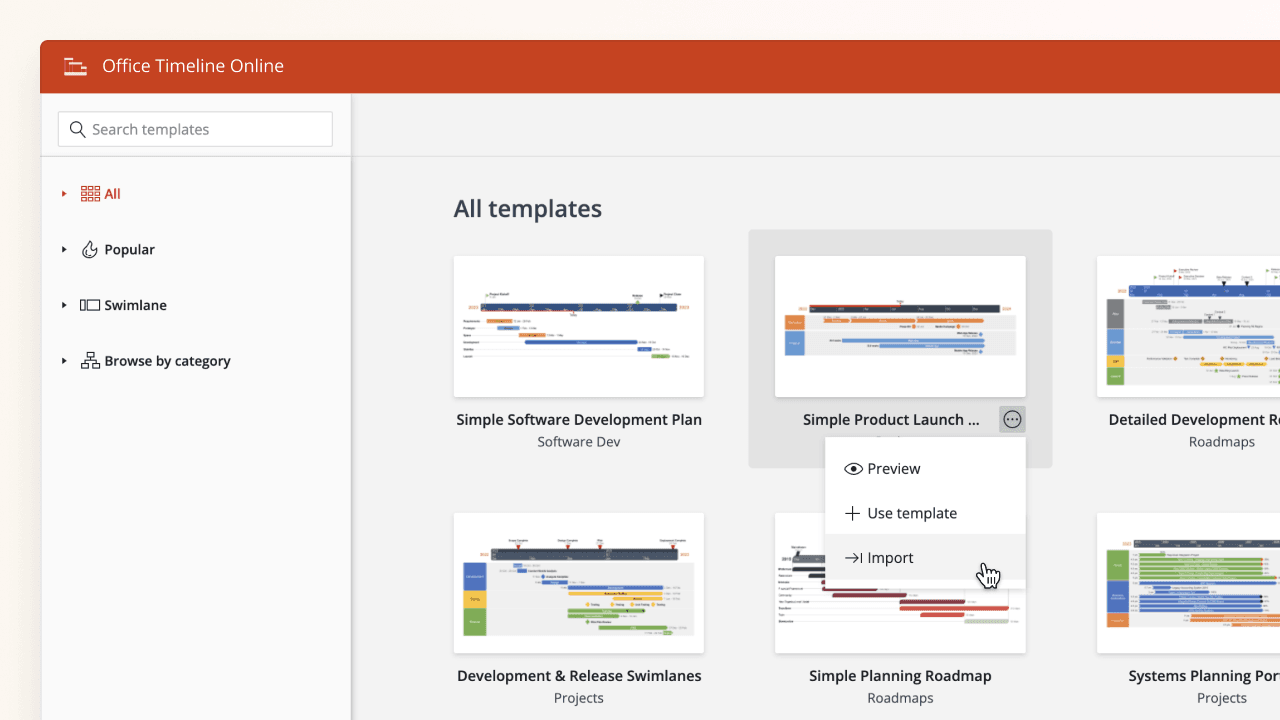Click the Software Dev category label

pos(579,442)
